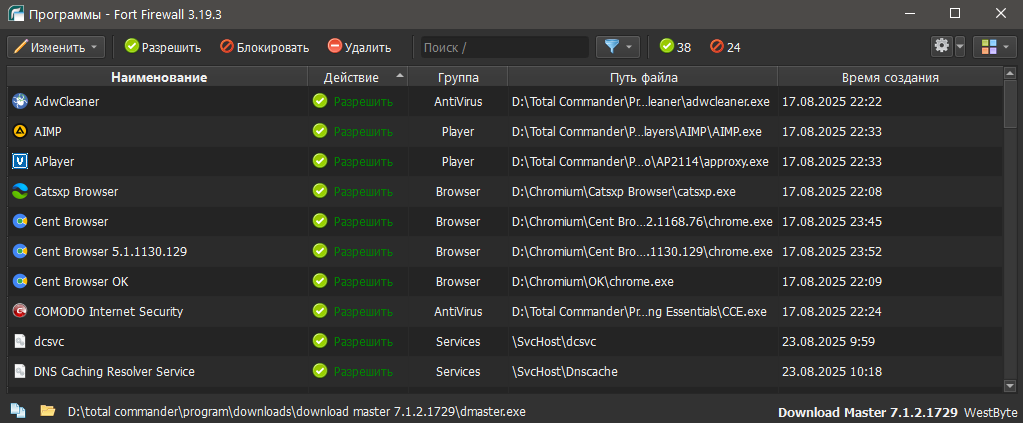The height and width of the screenshot is (423, 1023).
Task: Expand the filter funnel dropdown arrow
Action: [x=629, y=47]
